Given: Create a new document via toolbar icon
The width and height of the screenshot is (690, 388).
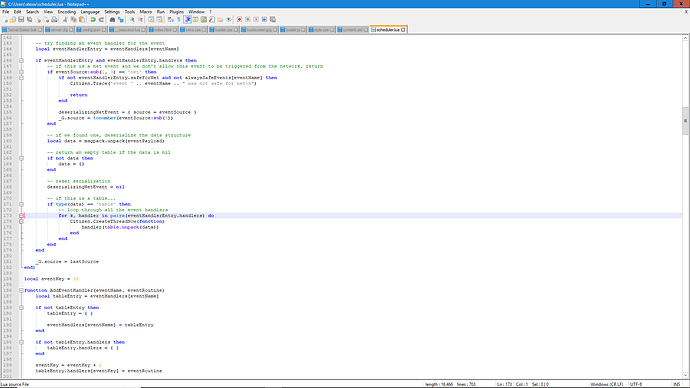Looking at the screenshot, I should click(5, 19).
